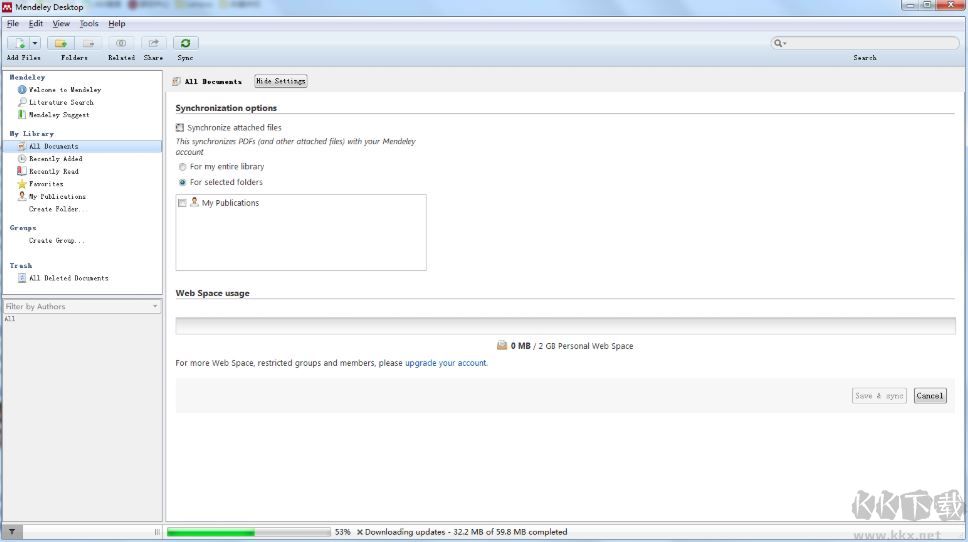Screen dimensions: 968x542
Task: Open the Help menu
Action: coord(117,23)
